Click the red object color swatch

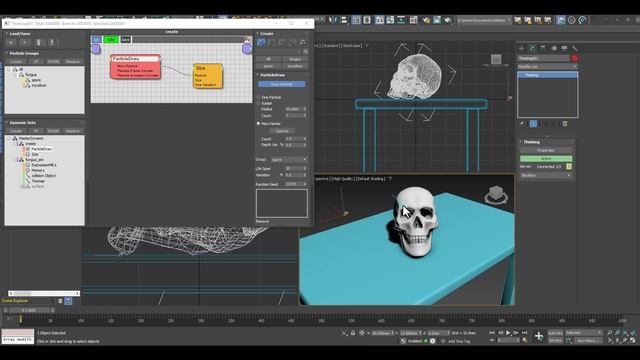click(574, 58)
